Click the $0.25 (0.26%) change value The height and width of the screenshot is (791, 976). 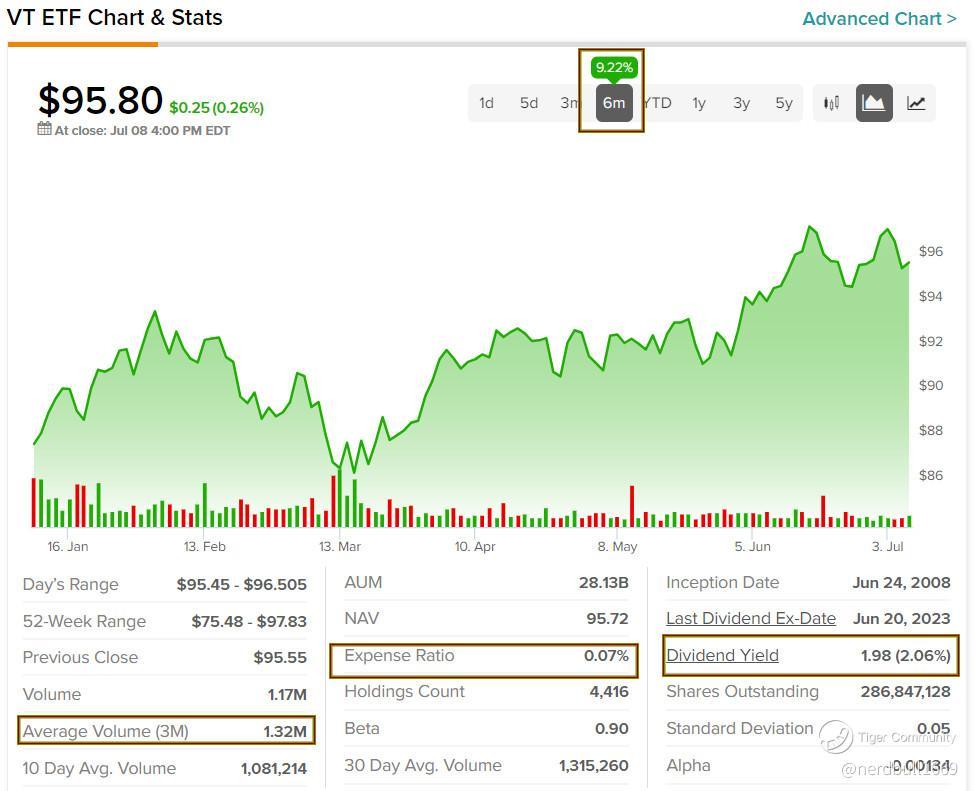pos(217,108)
